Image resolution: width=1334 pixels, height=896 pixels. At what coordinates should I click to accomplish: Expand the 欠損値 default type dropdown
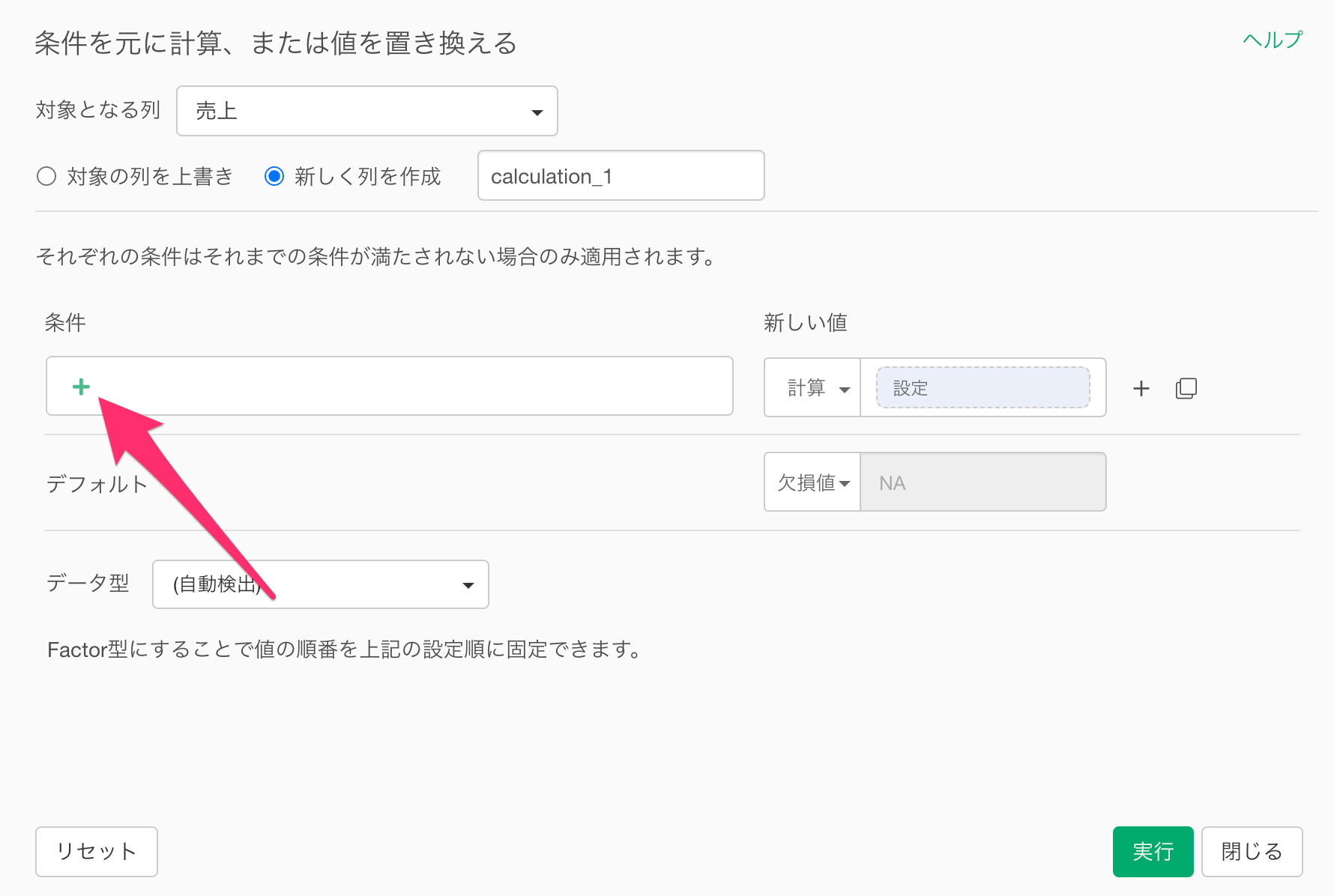pos(812,482)
